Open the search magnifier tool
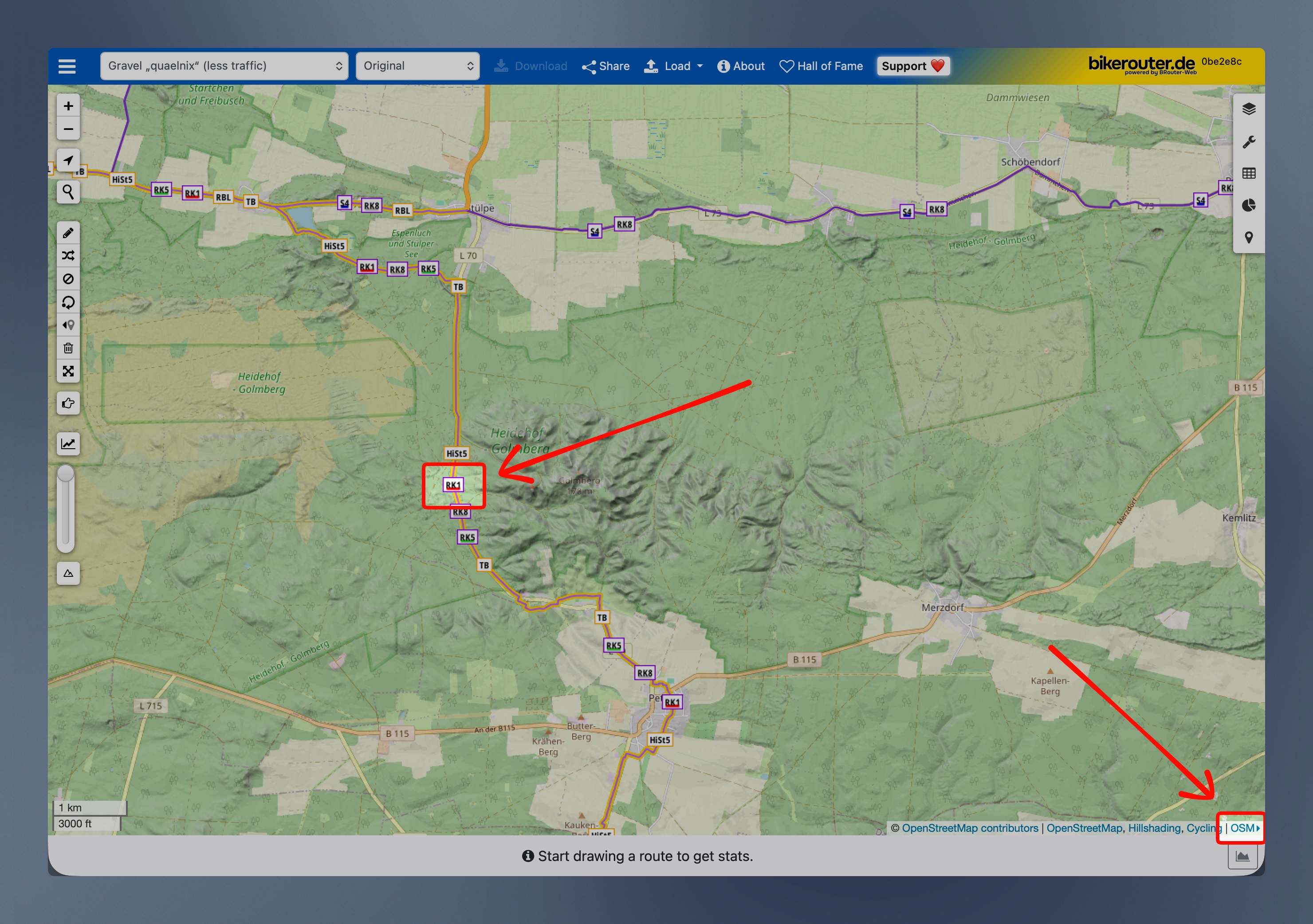This screenshot has width=1313, height=924. click(68, 192)
